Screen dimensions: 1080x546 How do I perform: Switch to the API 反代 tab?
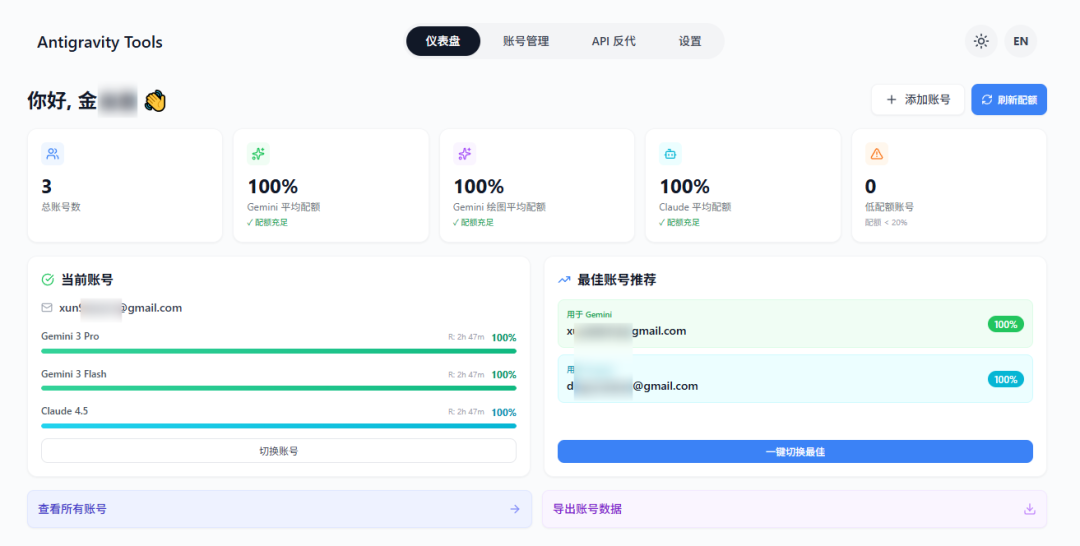point(613,41)
